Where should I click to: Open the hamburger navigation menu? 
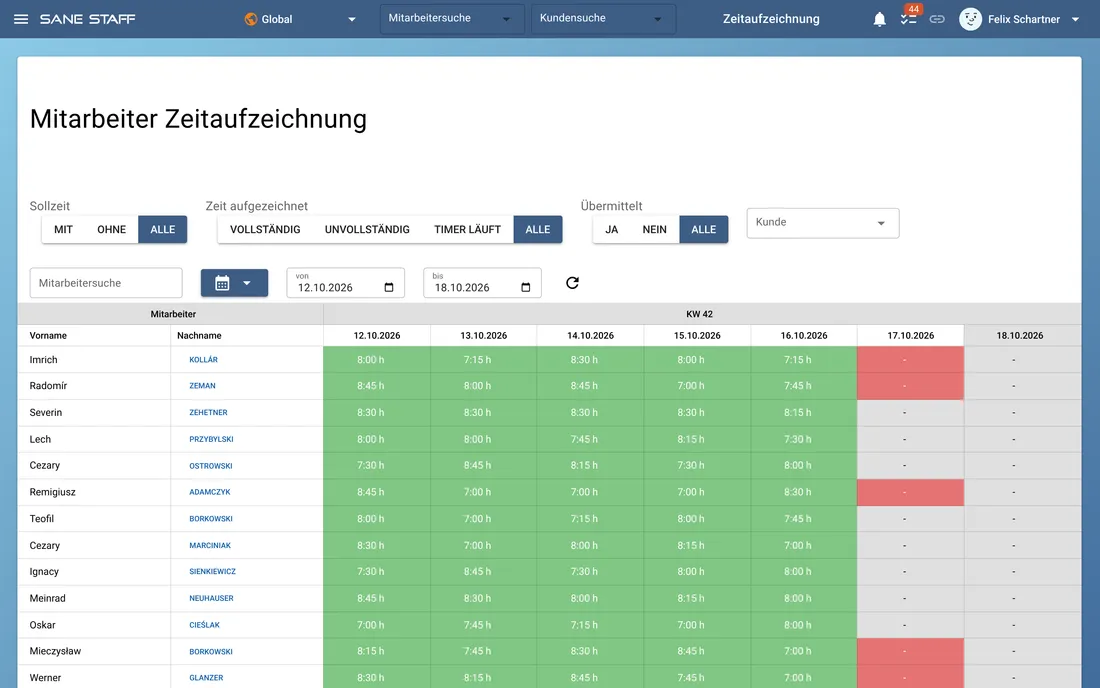(21, 19)
